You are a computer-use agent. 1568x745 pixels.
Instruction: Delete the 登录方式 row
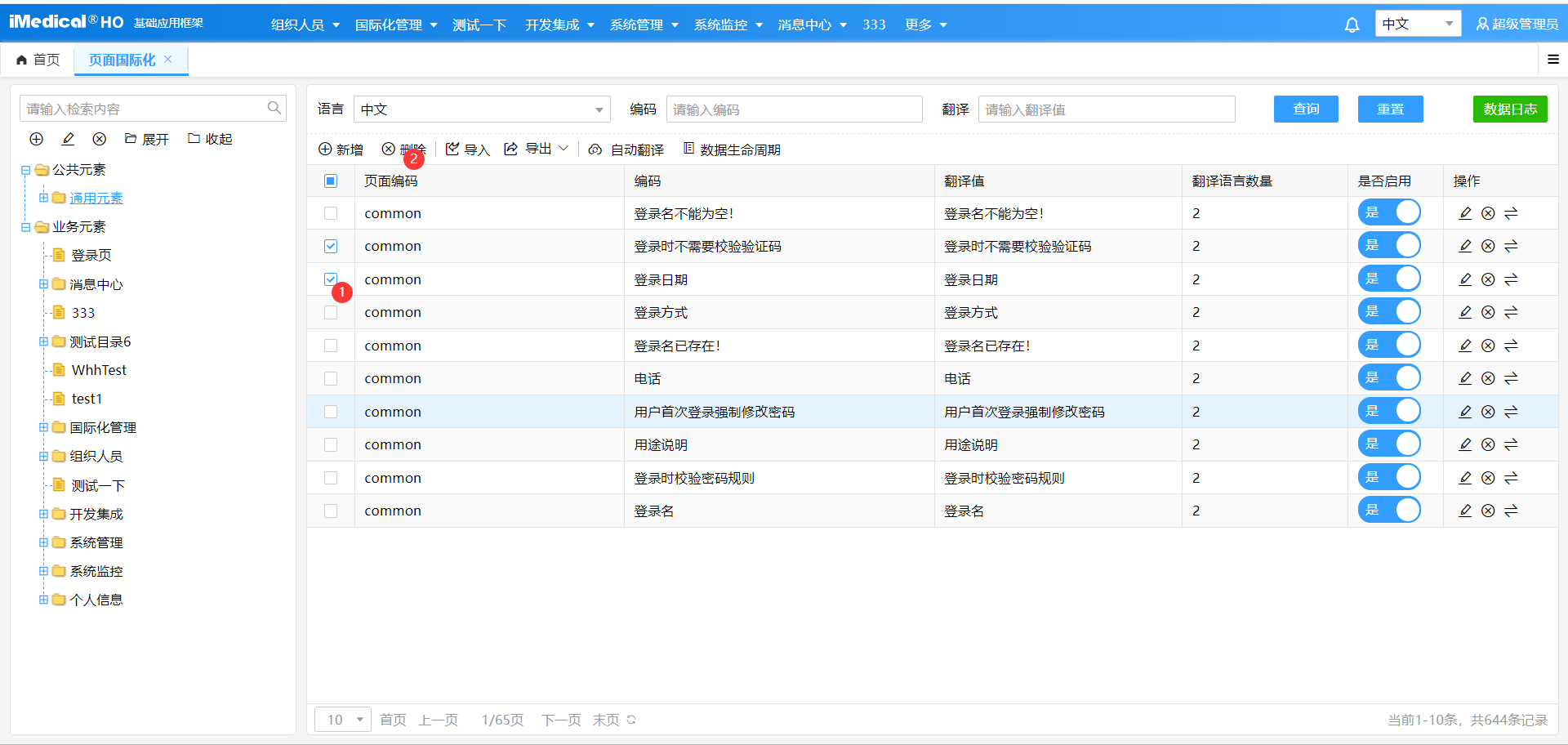[1488, 312]
